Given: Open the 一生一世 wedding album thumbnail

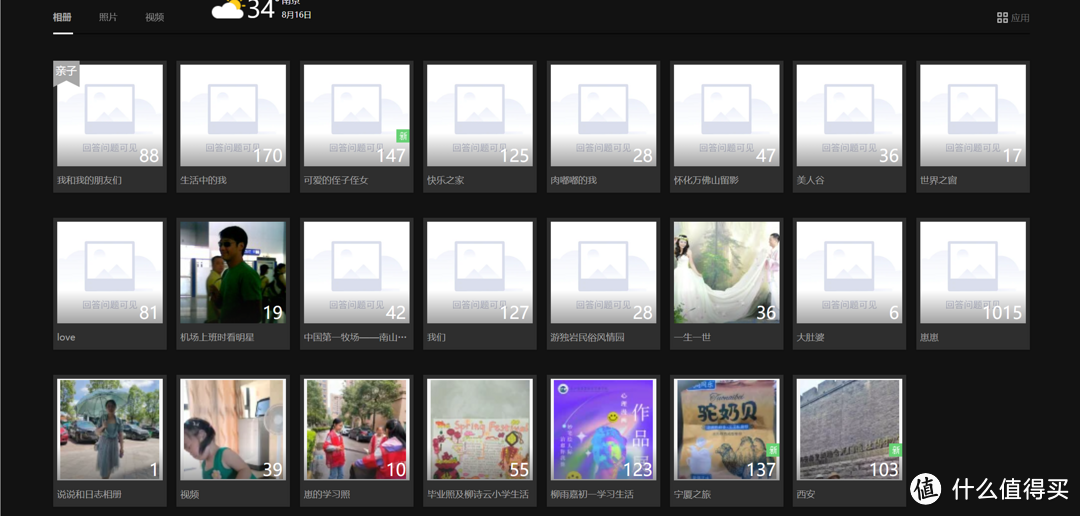Looking at the screenshot, I should pyautogui.click(x=725, y=272).
